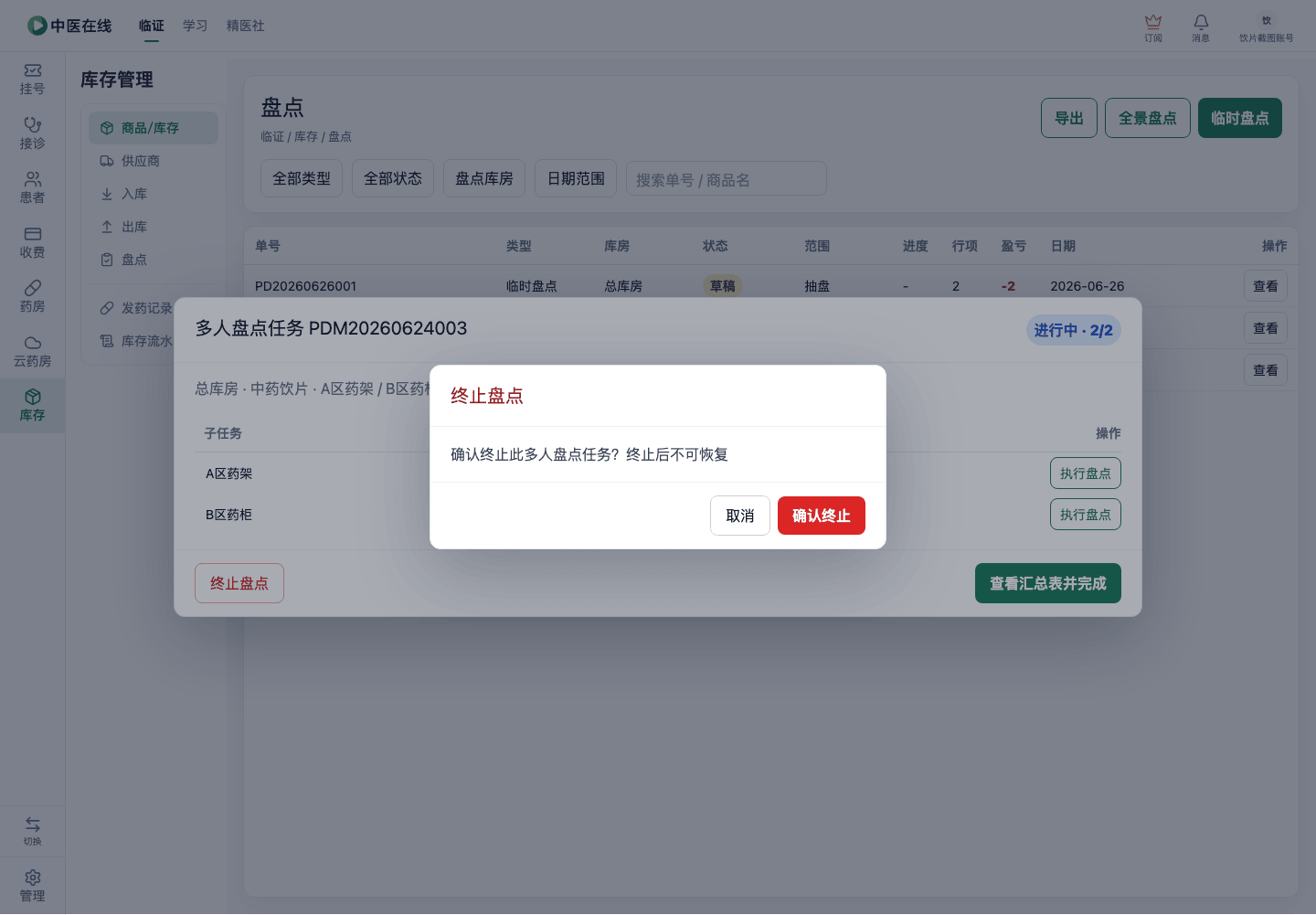Click the 临证 breadcrumb link
Viewport: 1316px width, 915px height.
(x=272, y=136)
